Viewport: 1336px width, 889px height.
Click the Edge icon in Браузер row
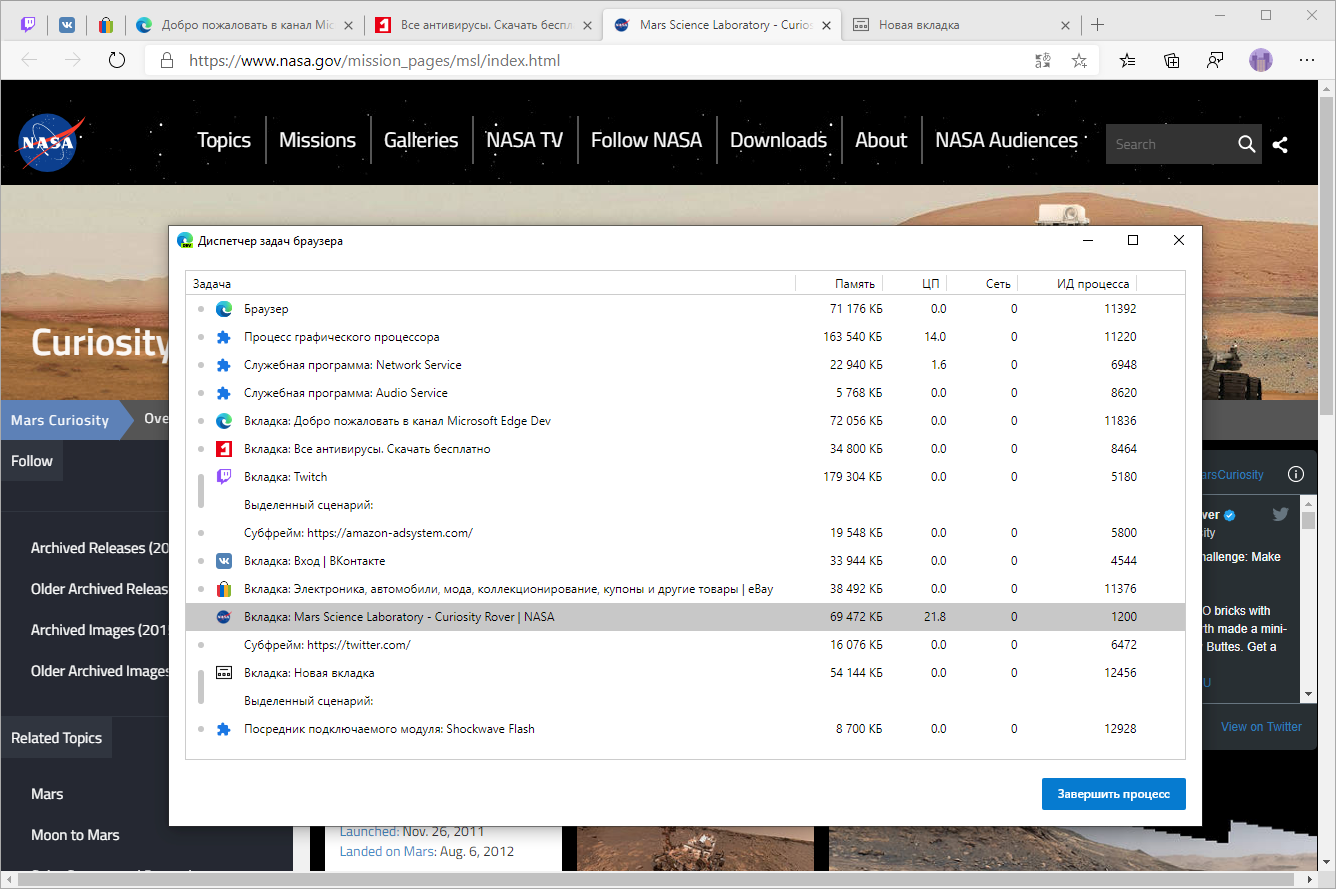click(x=224, y=309)
